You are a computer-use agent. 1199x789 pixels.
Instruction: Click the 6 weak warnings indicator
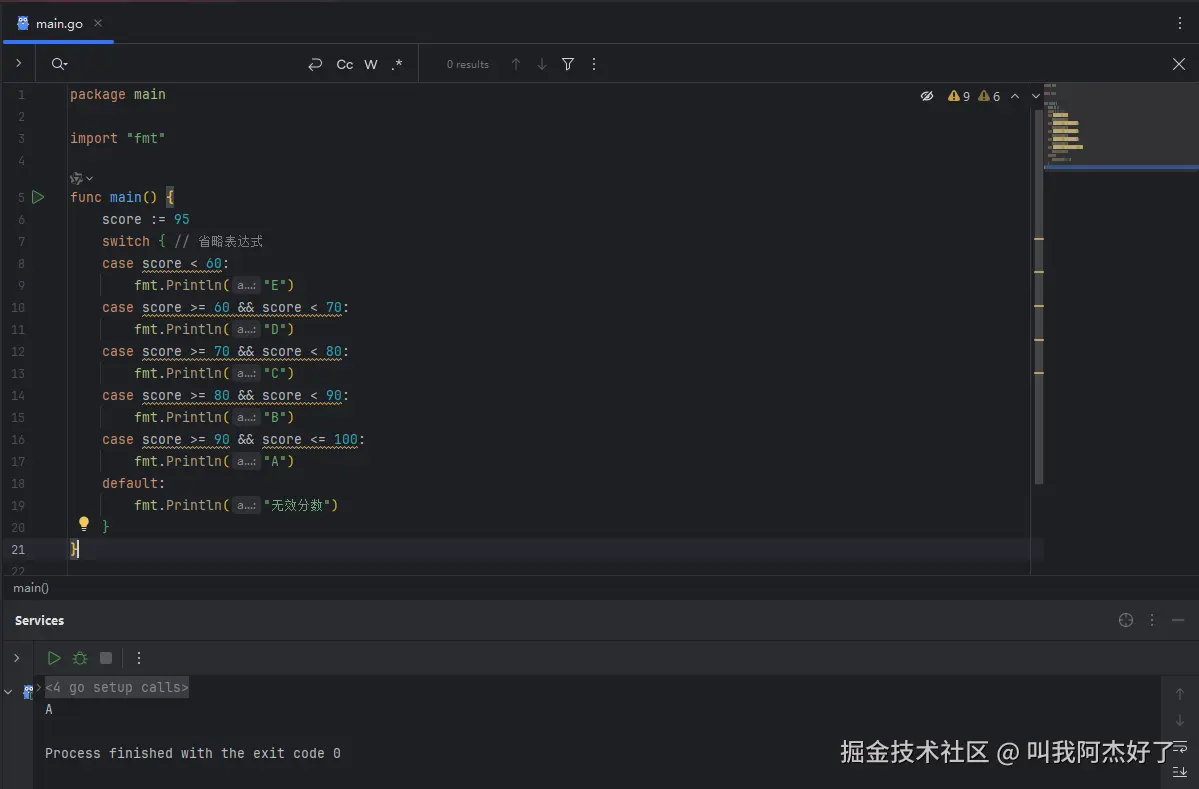[x=989, y=96]
